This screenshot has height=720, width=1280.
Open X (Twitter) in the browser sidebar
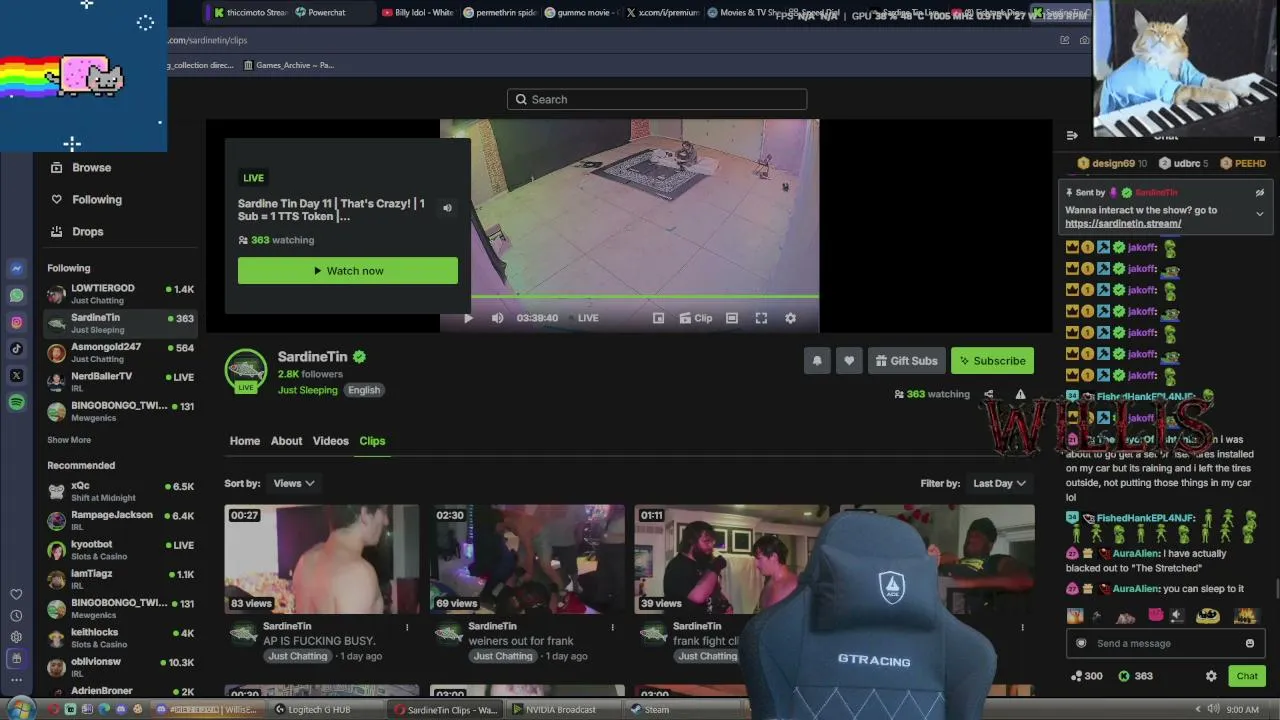(16, 376)
